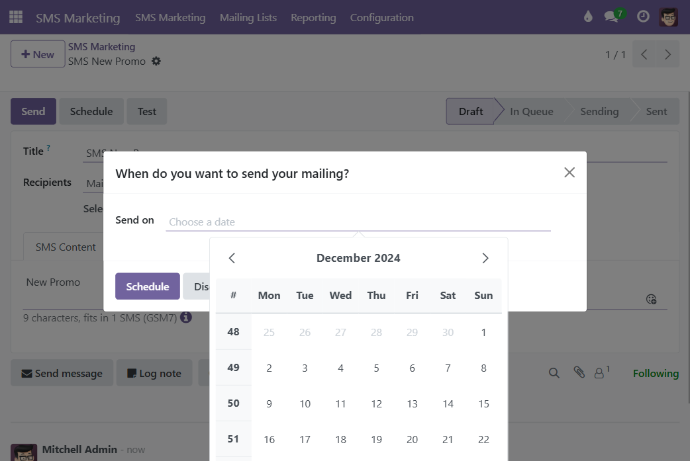Click the info icon next to GSM7 text
Viewport: 690px width, 461px height.
(x=186, y=317)
